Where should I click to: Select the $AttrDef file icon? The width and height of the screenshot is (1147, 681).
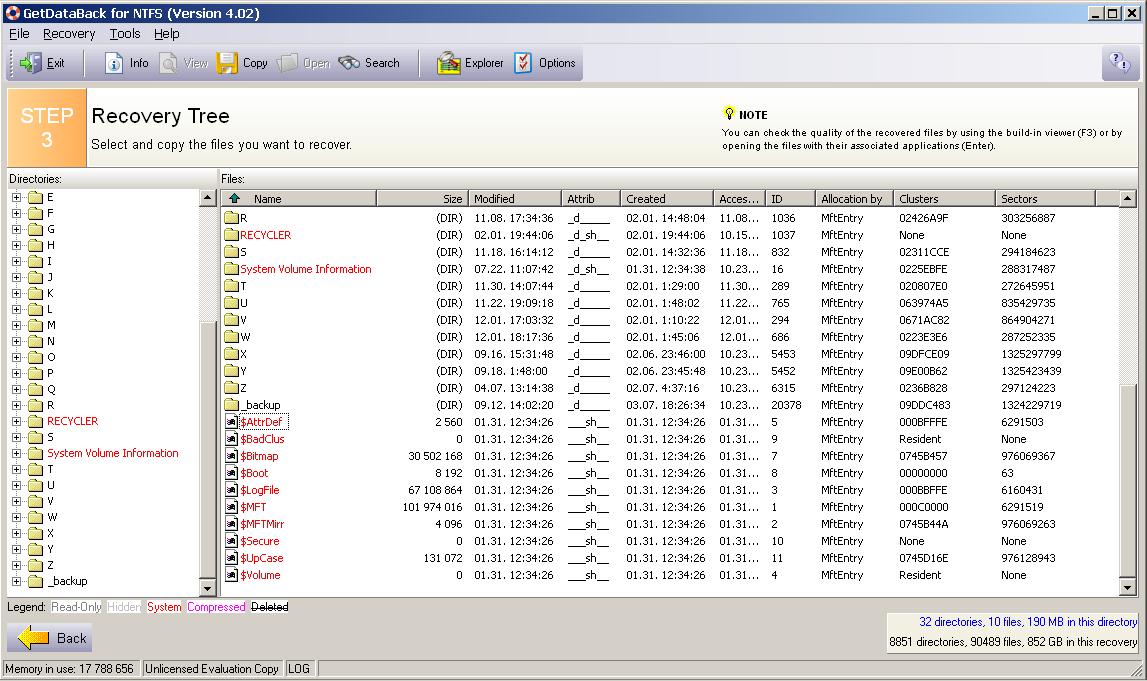231,422
